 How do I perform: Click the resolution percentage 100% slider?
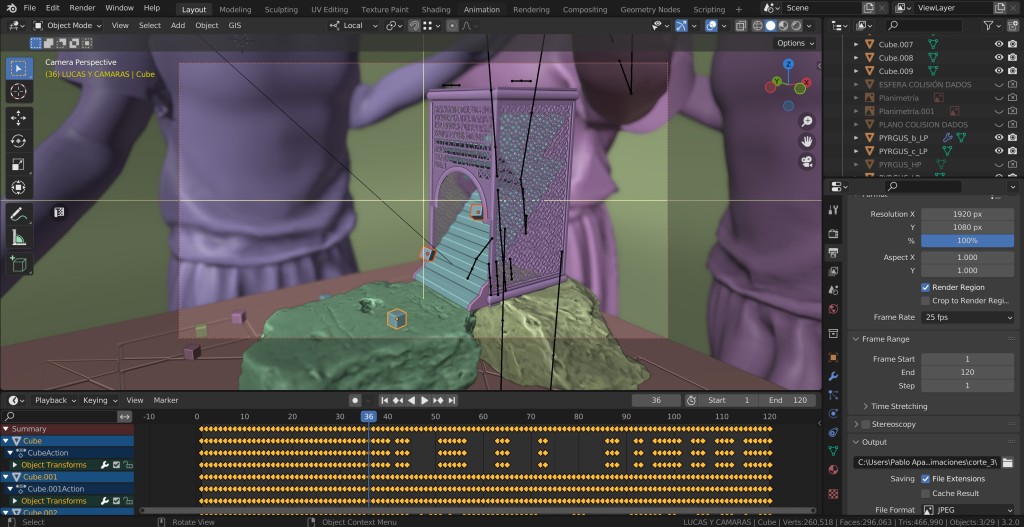(x=967, y=241)
